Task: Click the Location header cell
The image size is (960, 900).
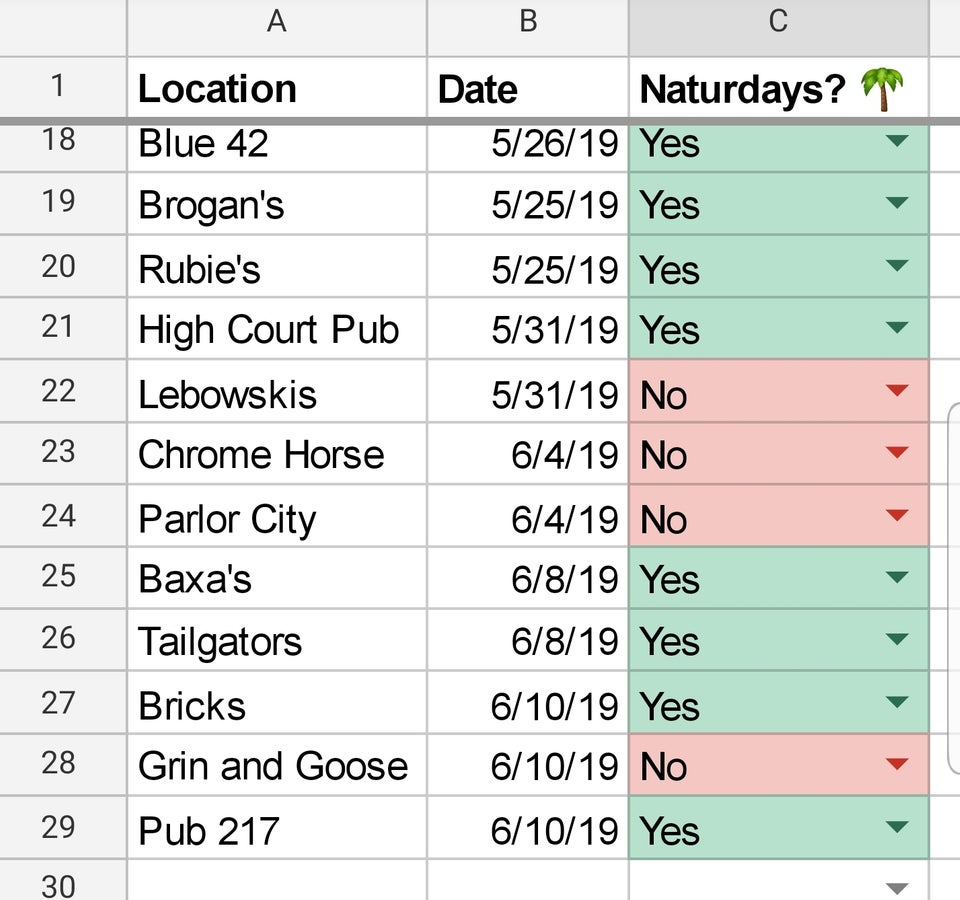Action: coord(277,88)
